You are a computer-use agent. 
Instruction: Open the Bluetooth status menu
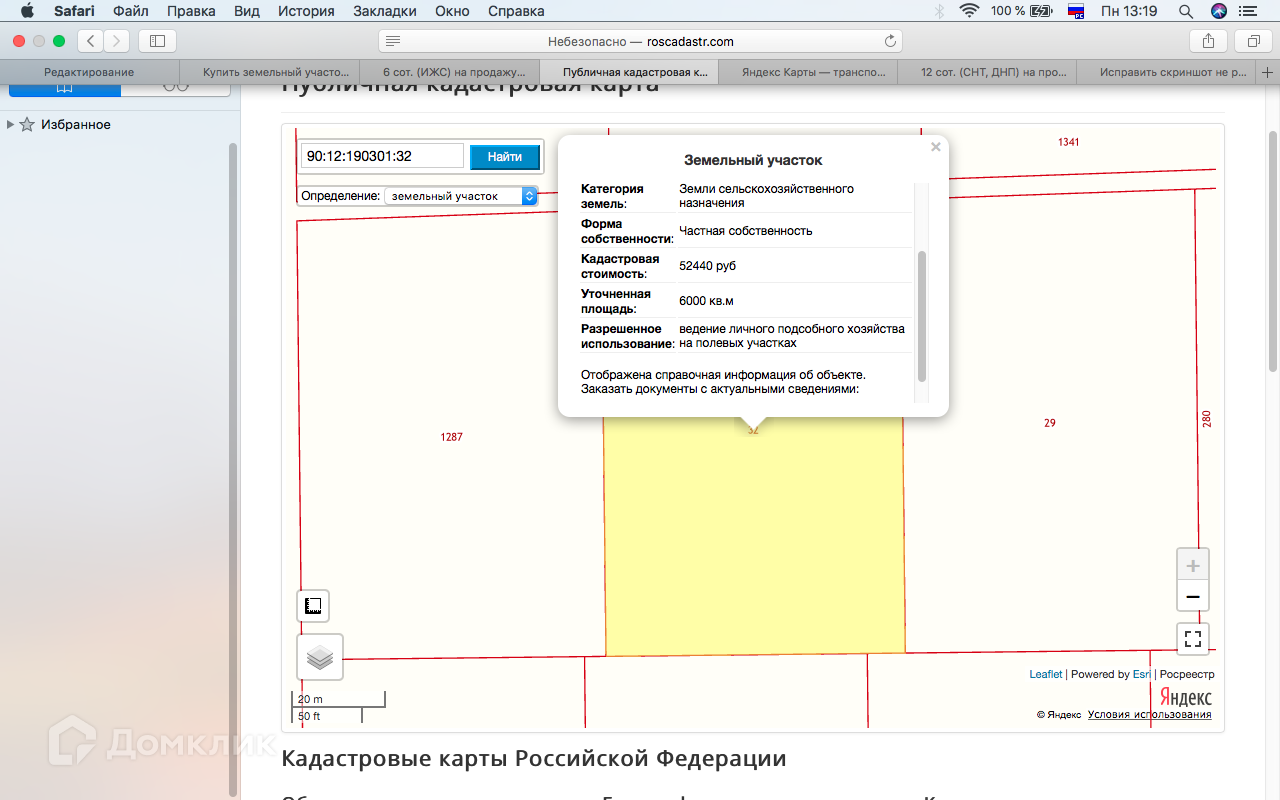pyautogui.click(x=939, y=11)
